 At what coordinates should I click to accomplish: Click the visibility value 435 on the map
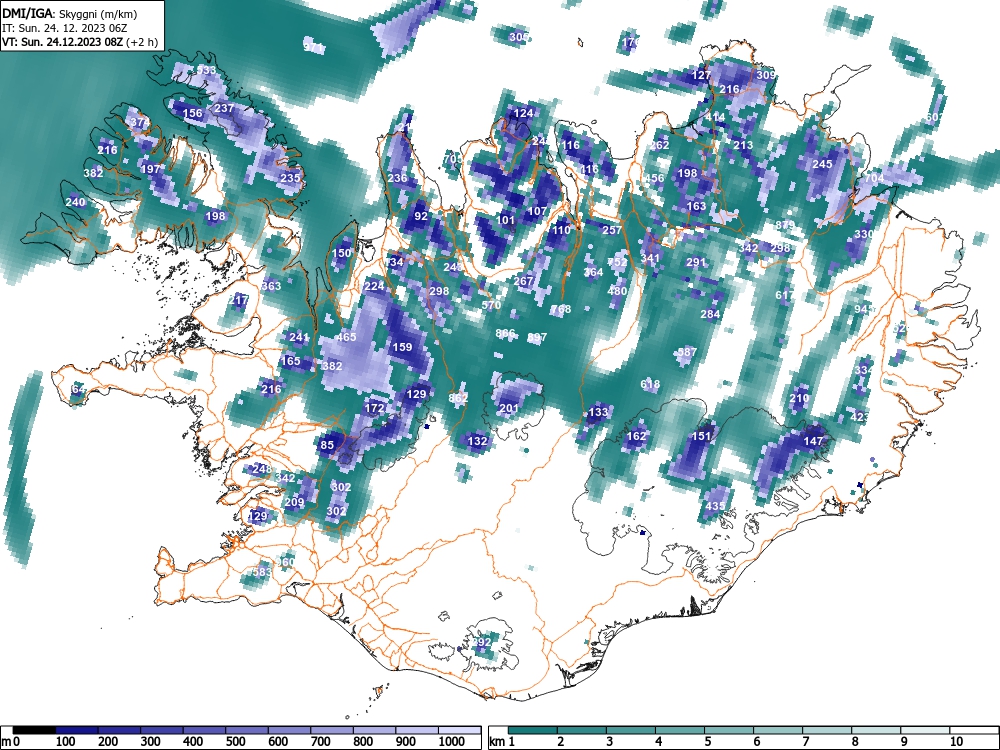[x=715, y=506]
